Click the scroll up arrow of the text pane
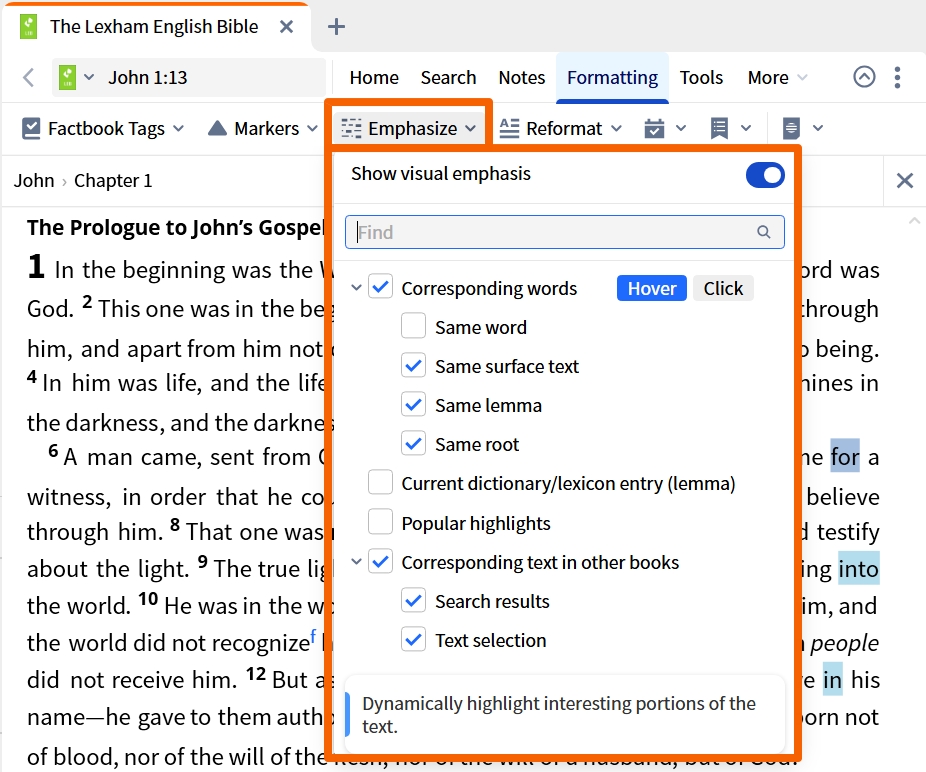 tap(914, 221)
